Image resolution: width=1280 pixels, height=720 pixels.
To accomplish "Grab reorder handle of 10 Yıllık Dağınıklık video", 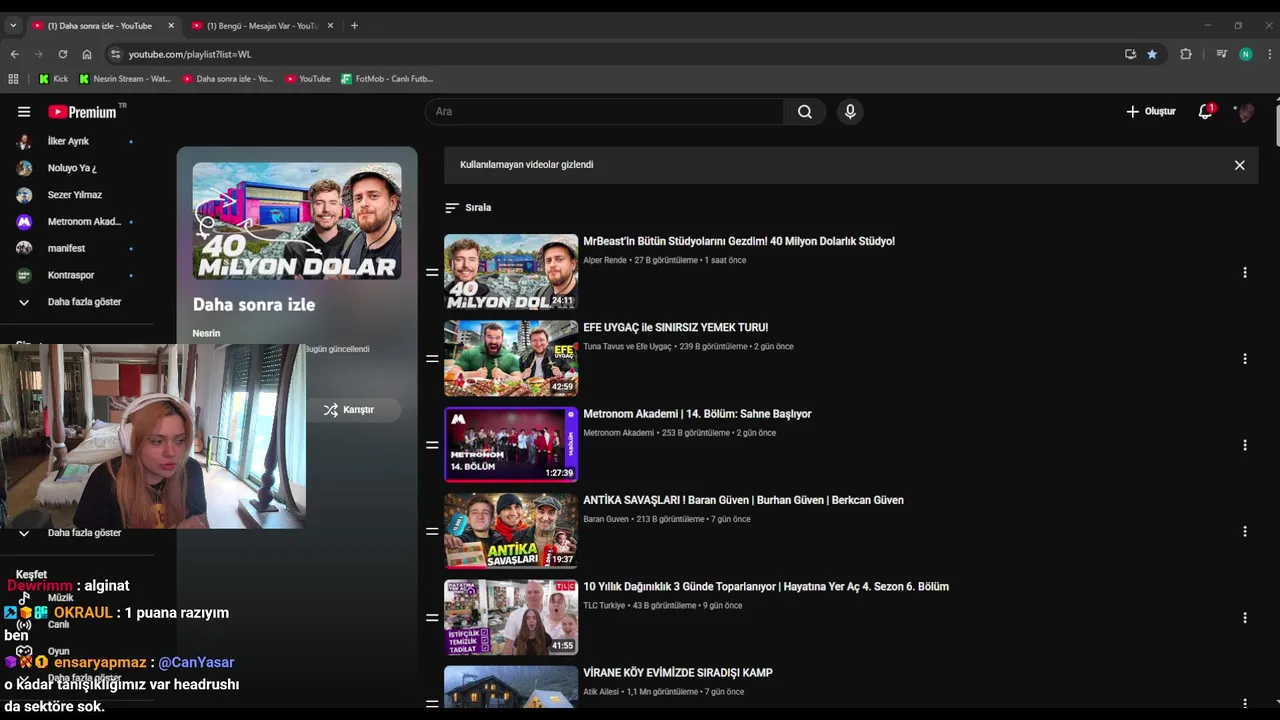I will [x=432, y=618].
